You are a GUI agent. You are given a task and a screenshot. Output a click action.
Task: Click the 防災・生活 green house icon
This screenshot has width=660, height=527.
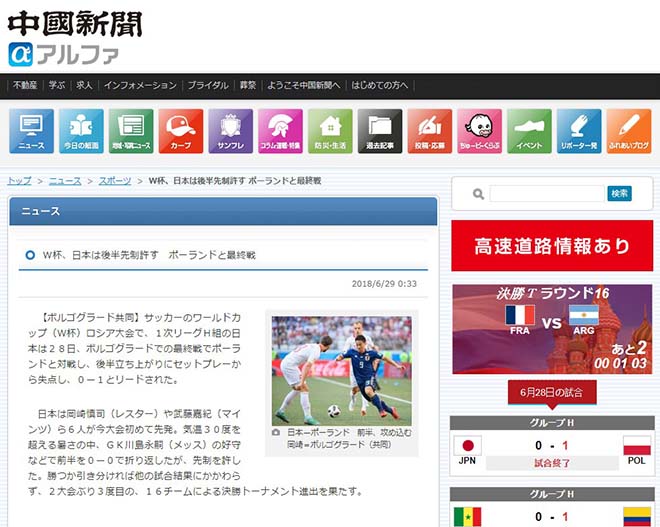coord(330,131)
